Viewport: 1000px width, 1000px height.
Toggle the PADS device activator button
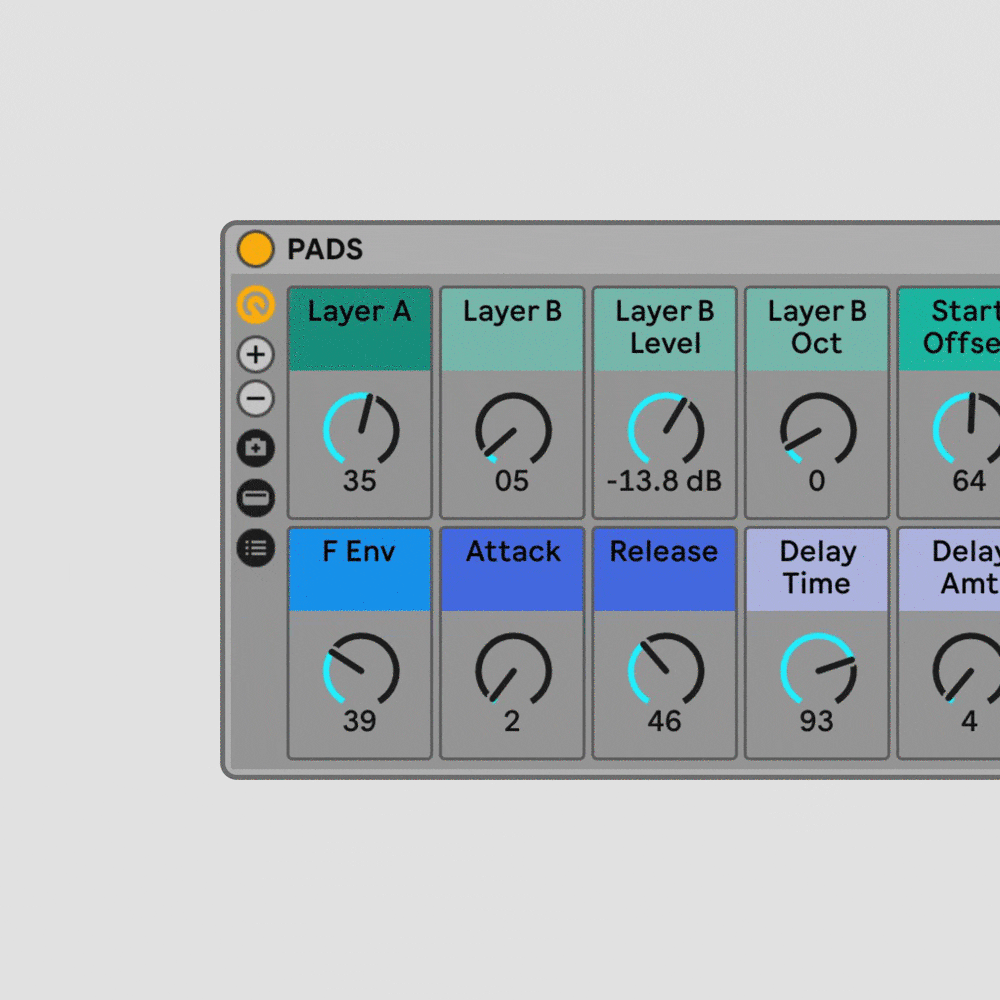click(255, 249)
